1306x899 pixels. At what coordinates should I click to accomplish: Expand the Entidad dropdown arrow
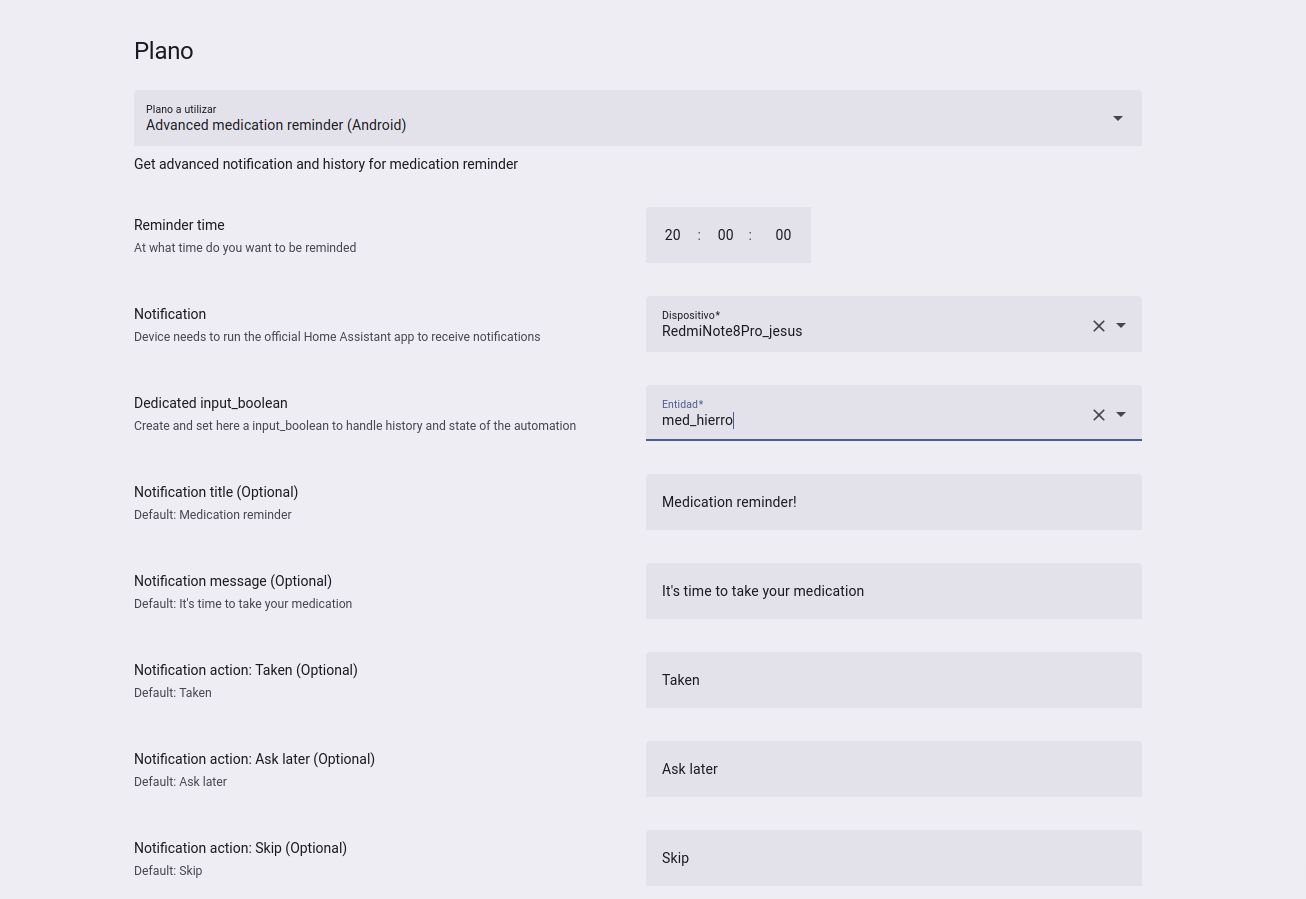(x=1121, y=414)
